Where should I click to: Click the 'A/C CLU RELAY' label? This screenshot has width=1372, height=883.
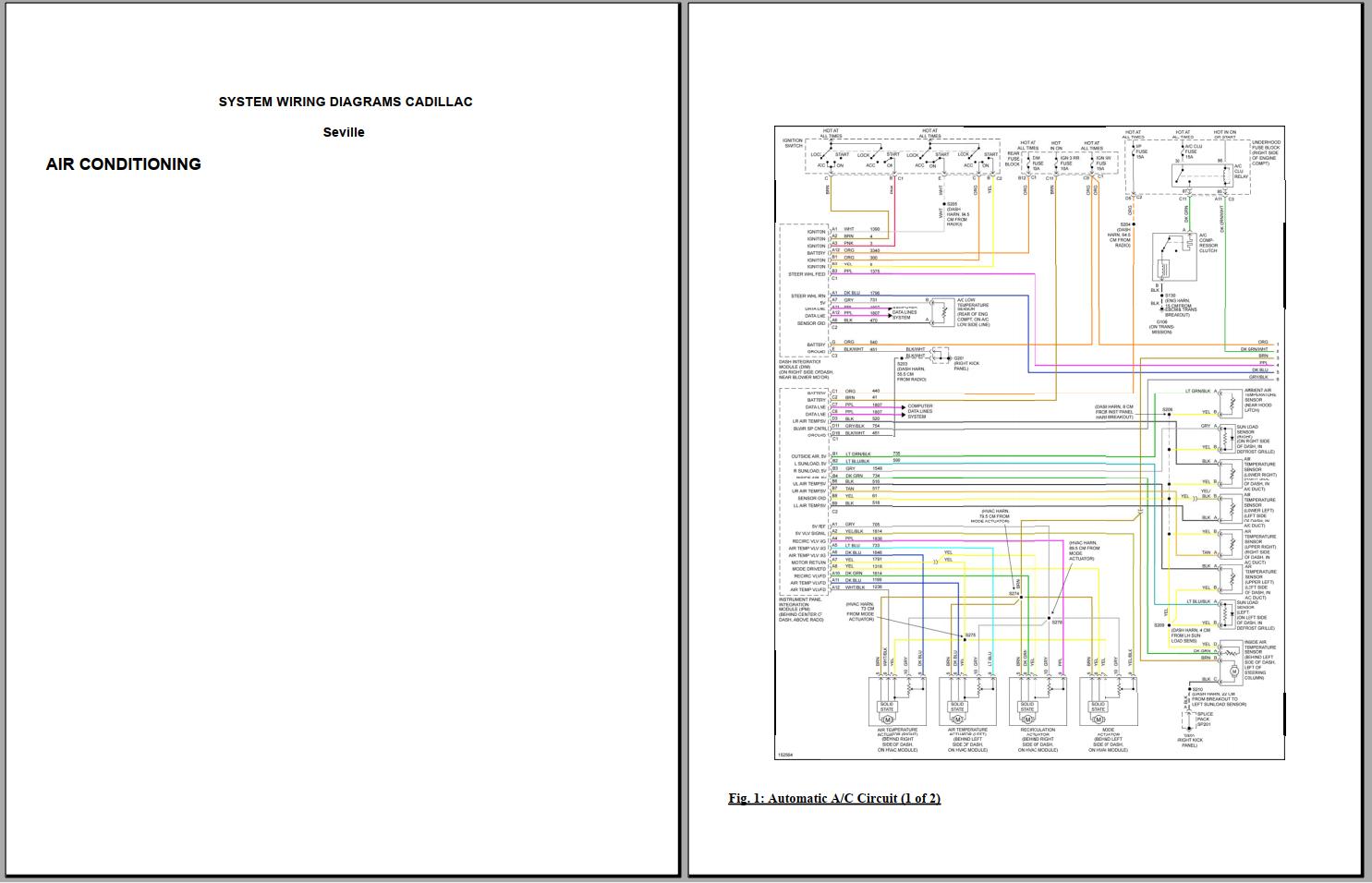1240,172
